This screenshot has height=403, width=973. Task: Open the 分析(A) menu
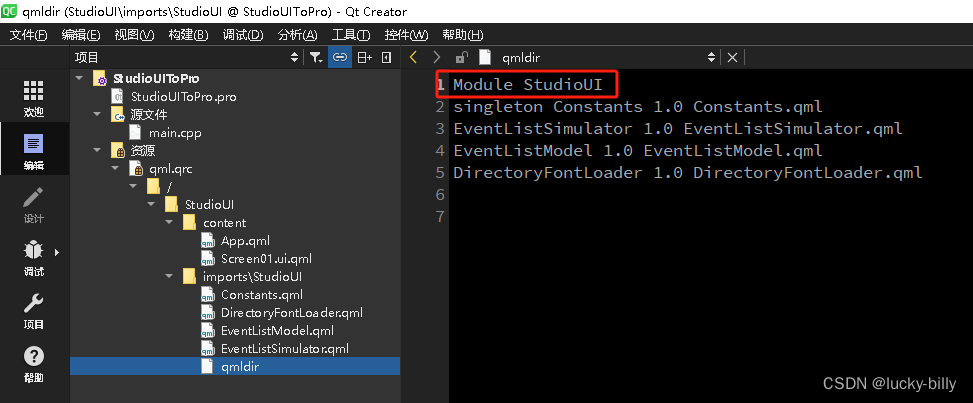point(297,35)
